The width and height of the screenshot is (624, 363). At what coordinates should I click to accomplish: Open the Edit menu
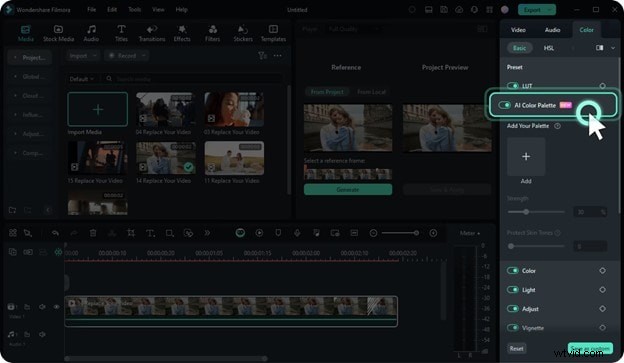[112, 10]
